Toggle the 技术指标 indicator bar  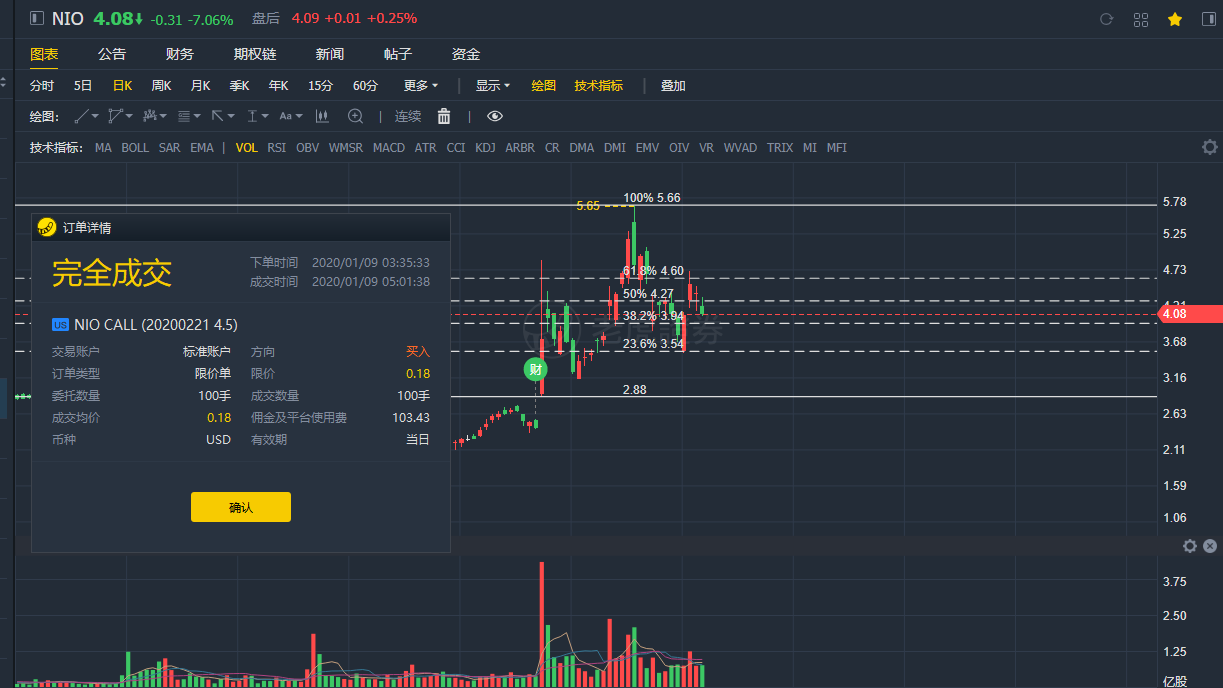598,86
